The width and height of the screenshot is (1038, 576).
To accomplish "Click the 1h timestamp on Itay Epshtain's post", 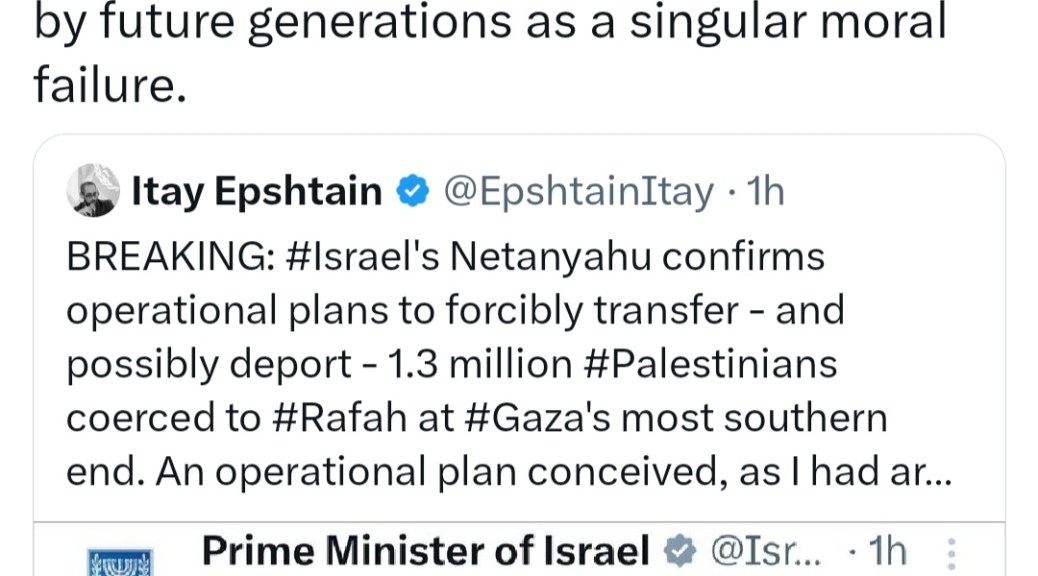I will 766,191.
